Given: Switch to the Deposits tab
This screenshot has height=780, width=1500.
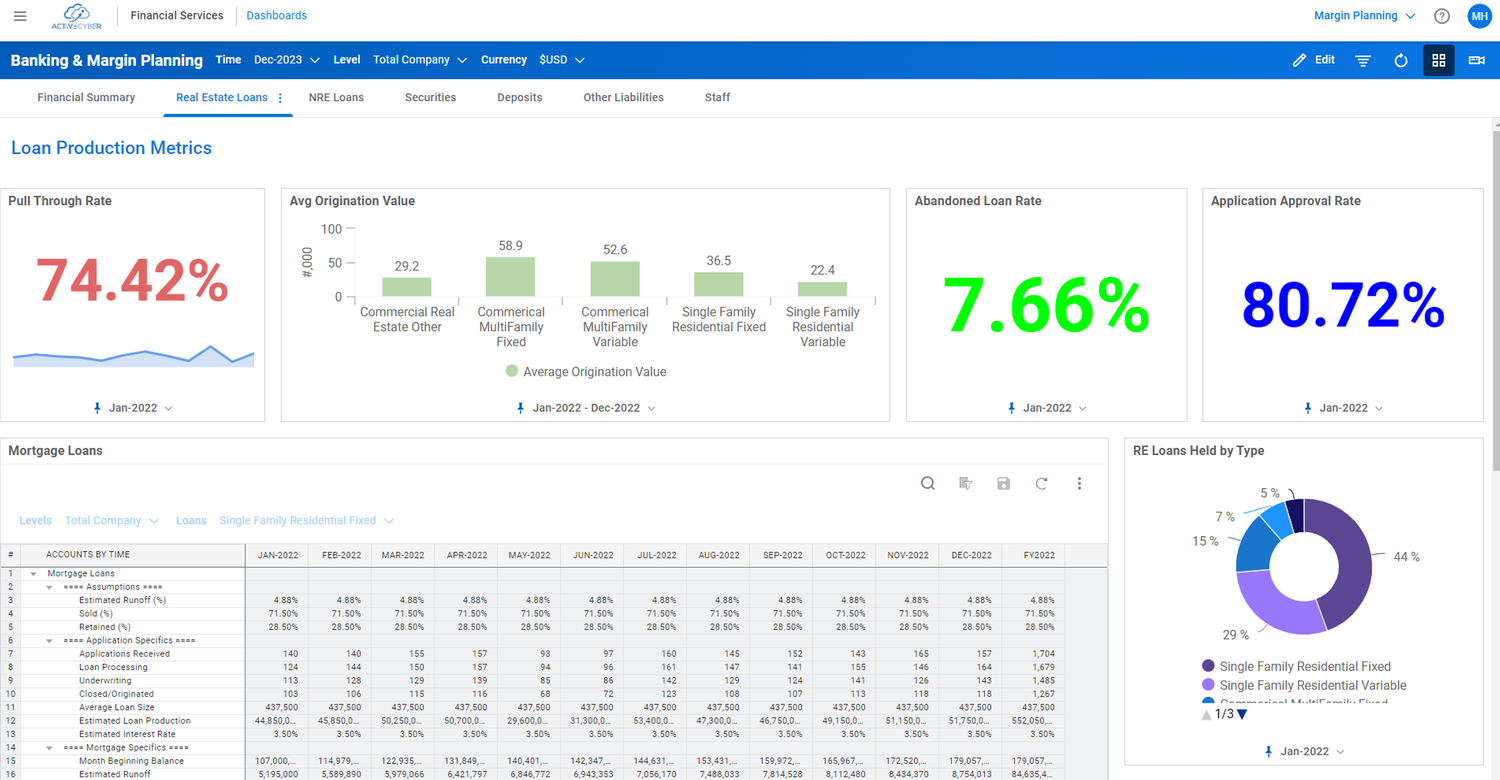Looking at the screenshot, I should point(519,97).
